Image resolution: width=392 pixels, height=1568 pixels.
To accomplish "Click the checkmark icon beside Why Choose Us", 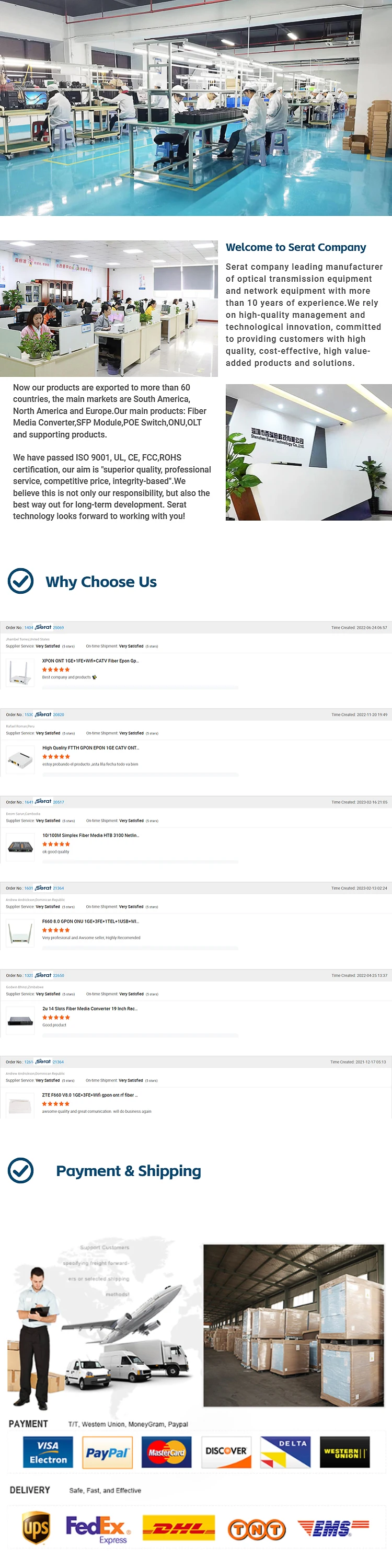I will click(21, 581).
